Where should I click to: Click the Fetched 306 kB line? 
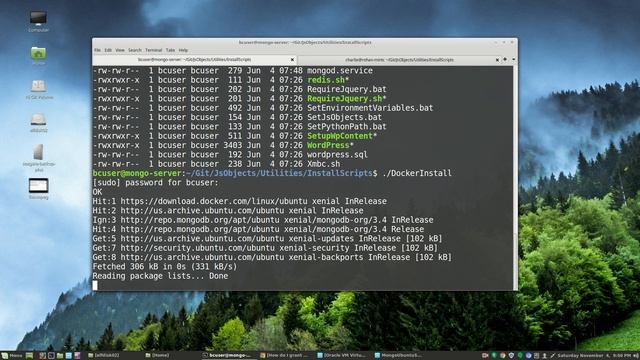(x=164, y=267)
